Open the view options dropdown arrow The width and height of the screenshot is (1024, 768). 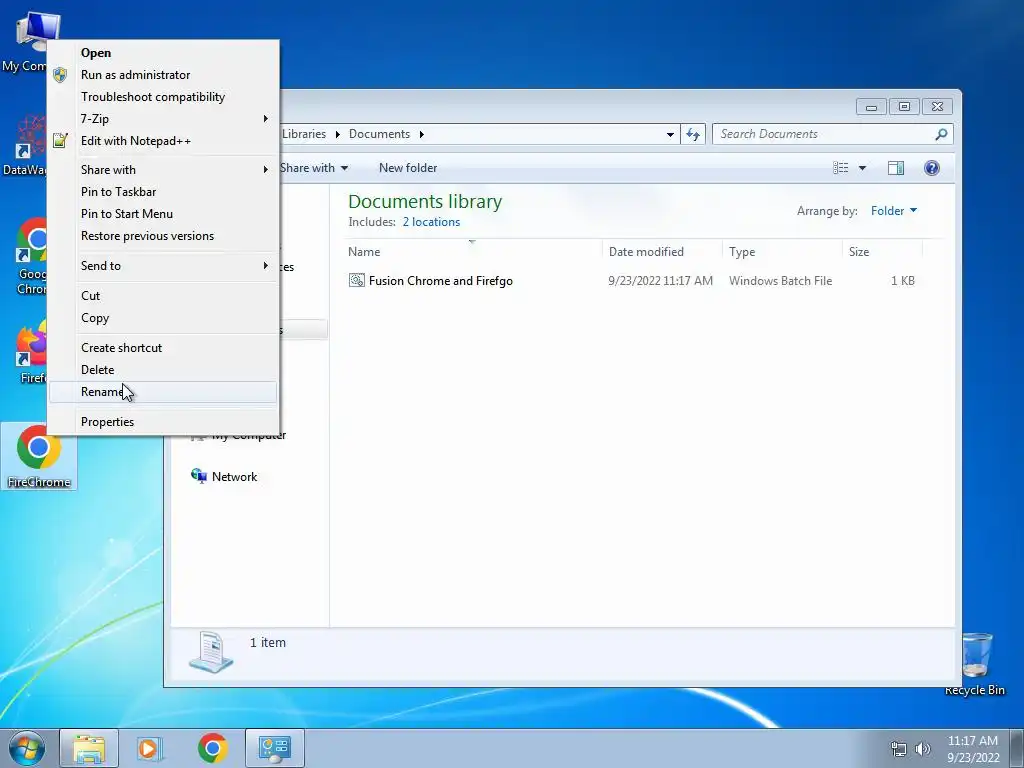click(862, 168)
